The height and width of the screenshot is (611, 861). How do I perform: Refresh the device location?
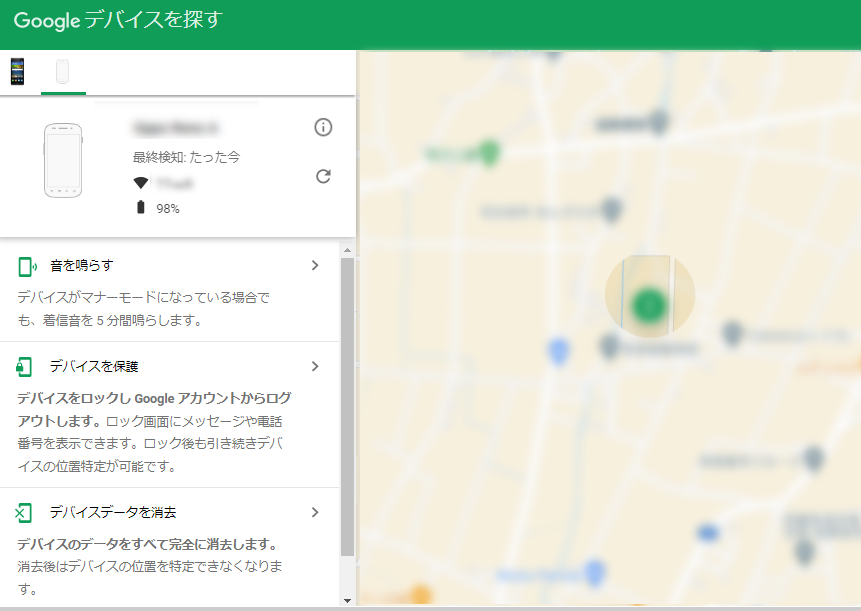(x=323, y=176)
